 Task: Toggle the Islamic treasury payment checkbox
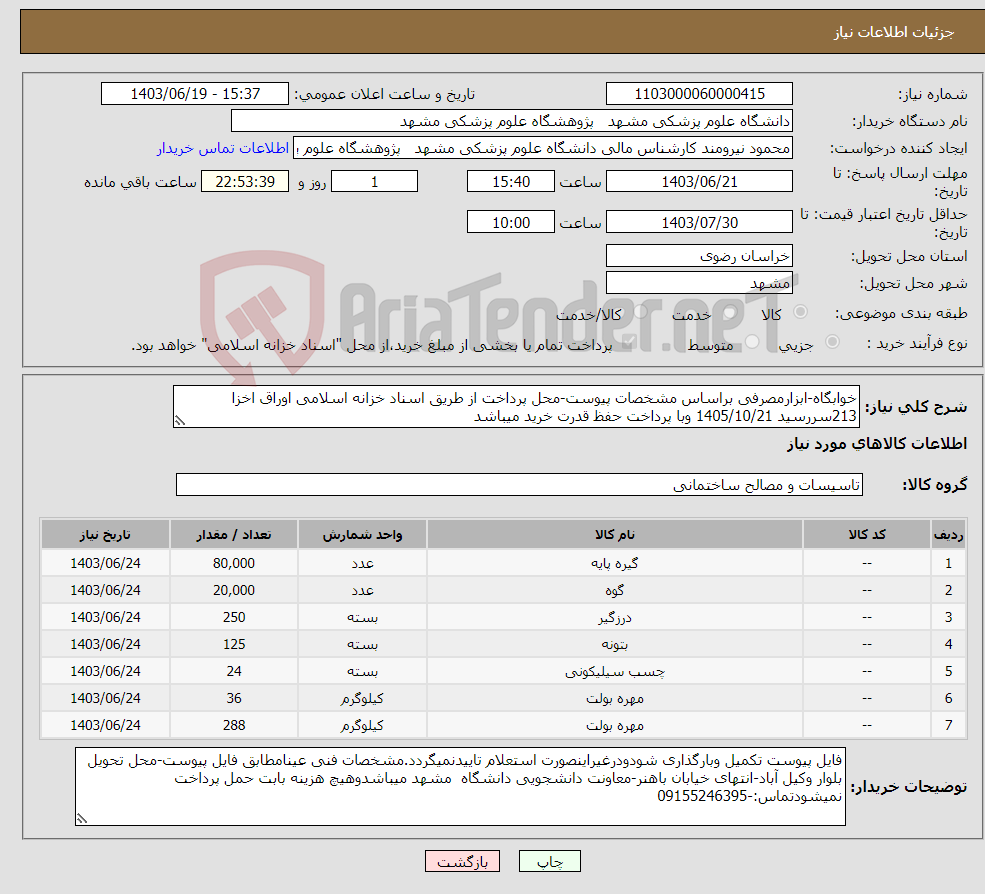628,342
